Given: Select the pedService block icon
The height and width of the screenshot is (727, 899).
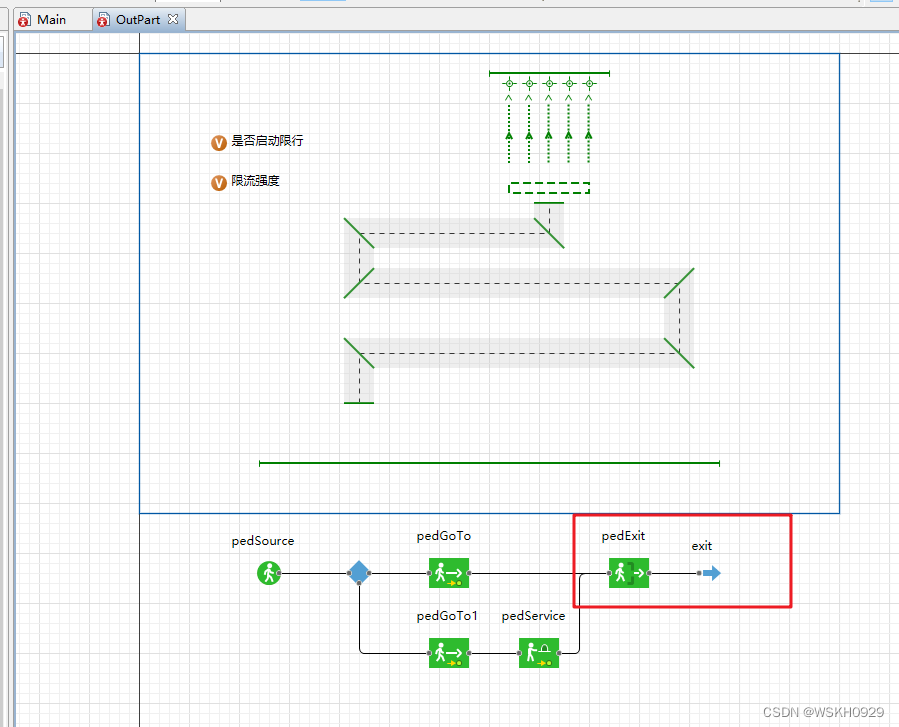Looking at the screenshot, I should 539,653.
